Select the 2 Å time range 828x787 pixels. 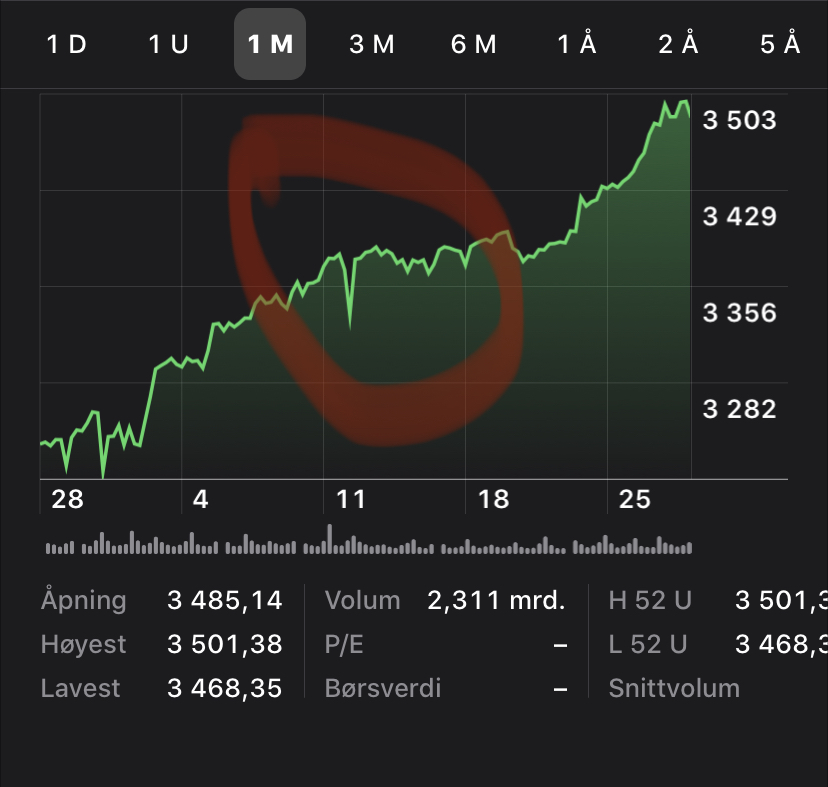pyautogui.click(x=678, y=45)
